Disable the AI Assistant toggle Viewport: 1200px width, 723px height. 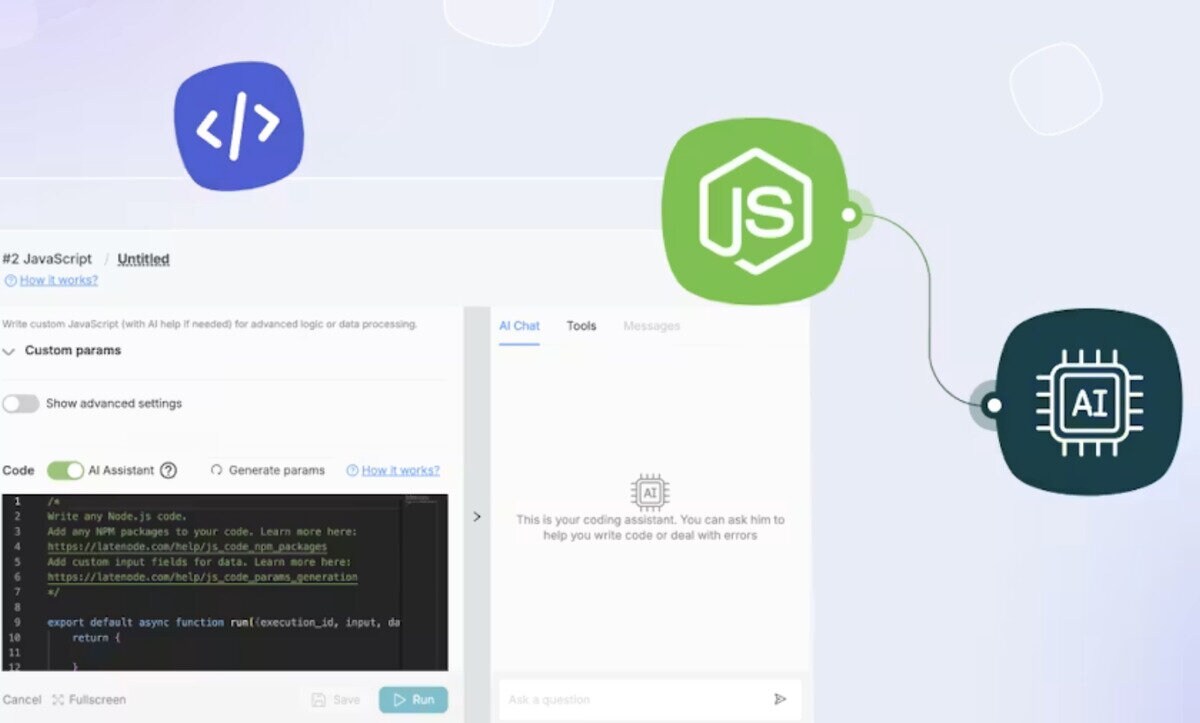(66, 470)
